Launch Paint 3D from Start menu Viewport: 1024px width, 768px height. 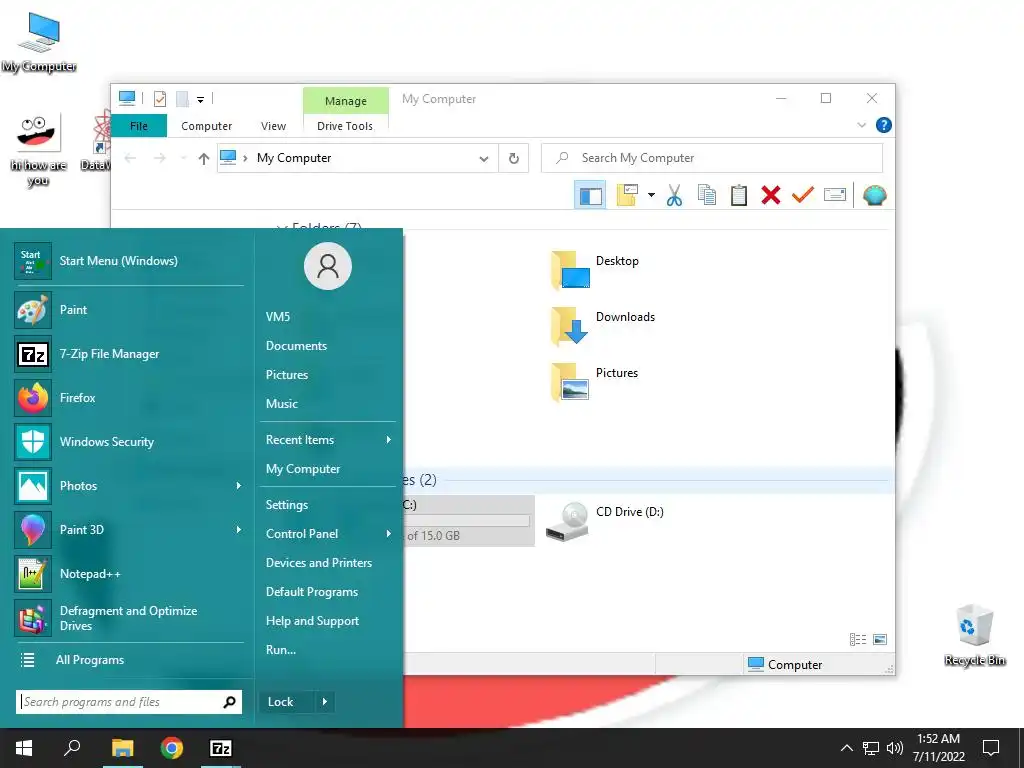coord(129,530)
